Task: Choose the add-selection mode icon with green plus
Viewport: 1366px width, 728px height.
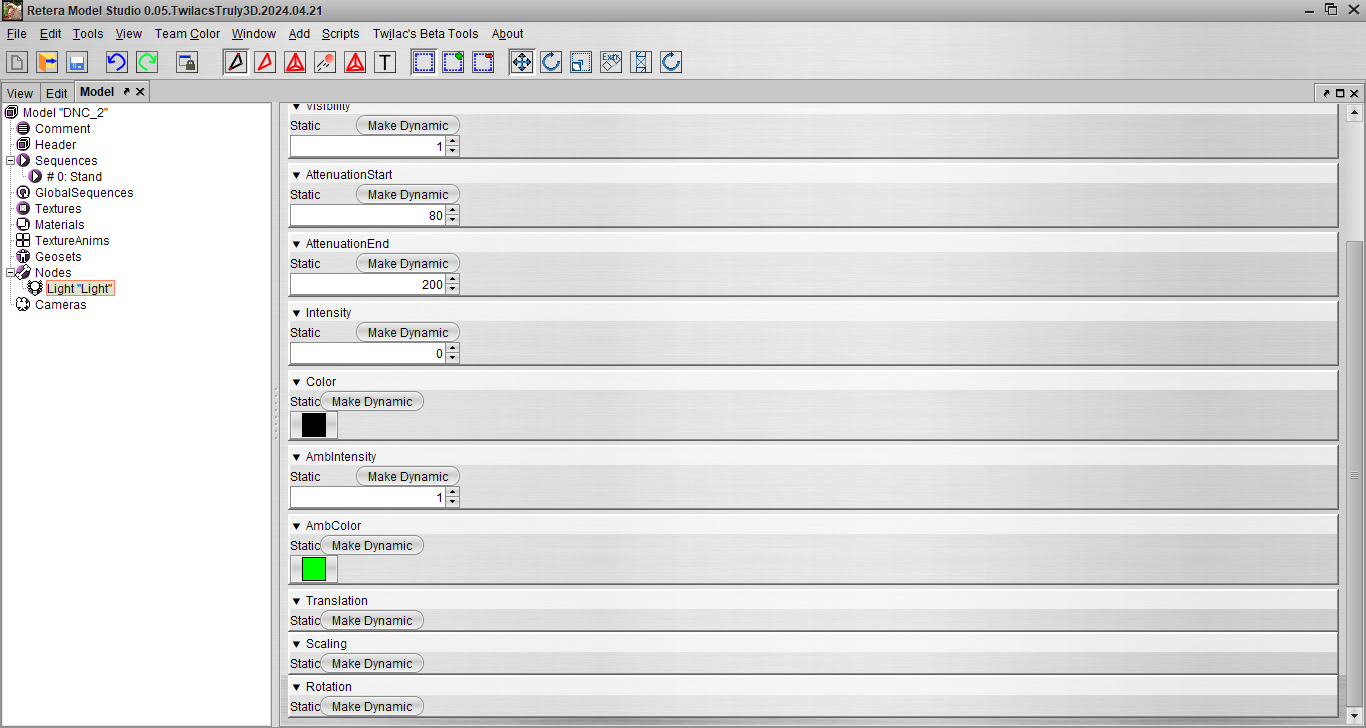Action: (x=453, y=62)
